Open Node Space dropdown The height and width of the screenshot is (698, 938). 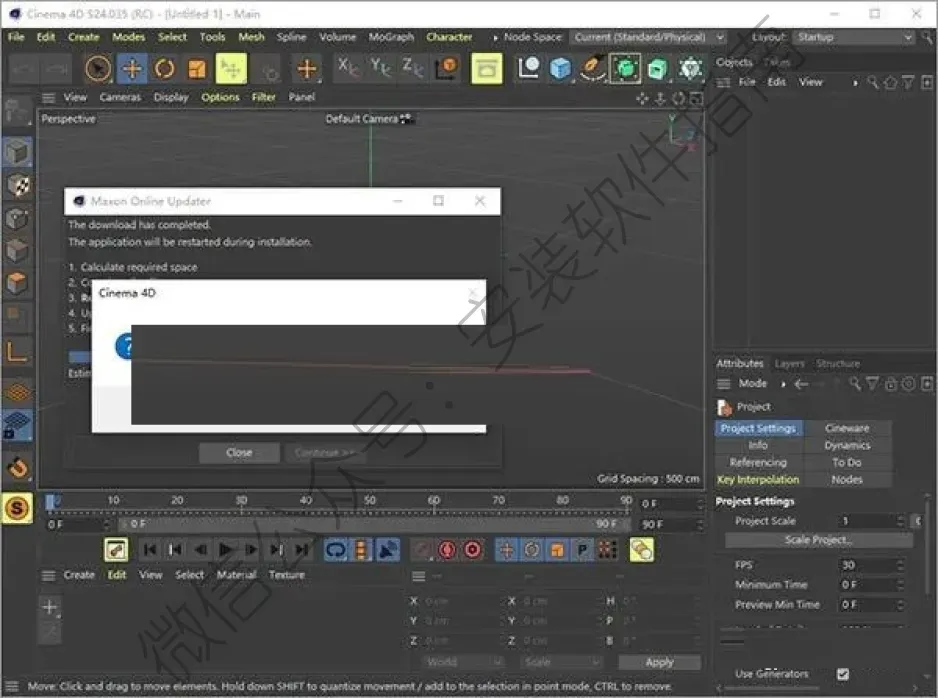(648, 37)
